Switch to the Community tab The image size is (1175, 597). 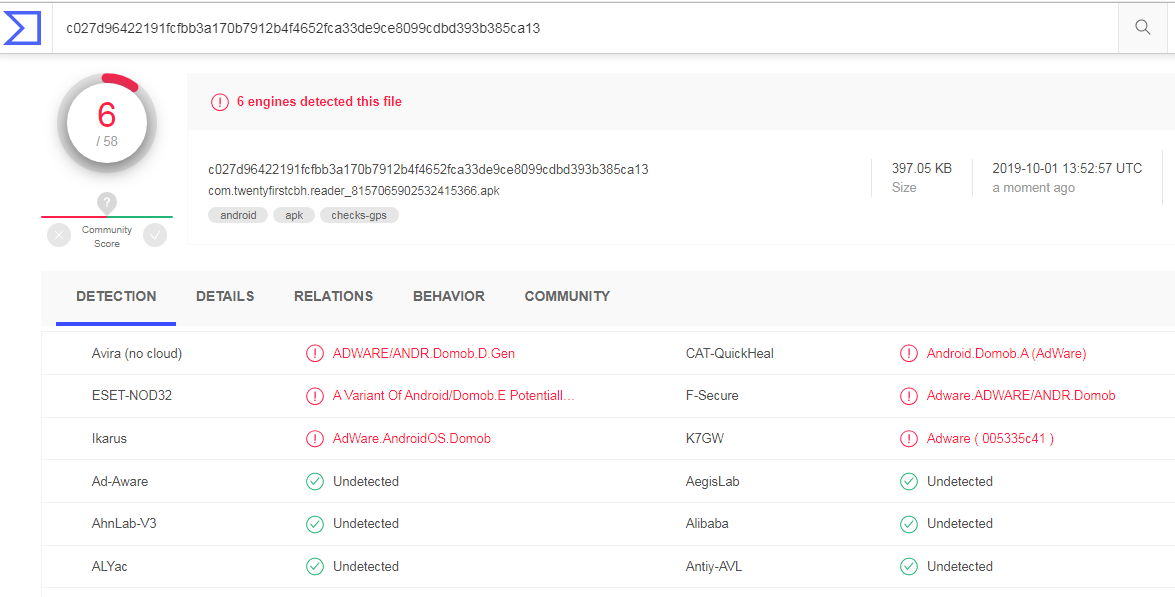pos(567,296)
